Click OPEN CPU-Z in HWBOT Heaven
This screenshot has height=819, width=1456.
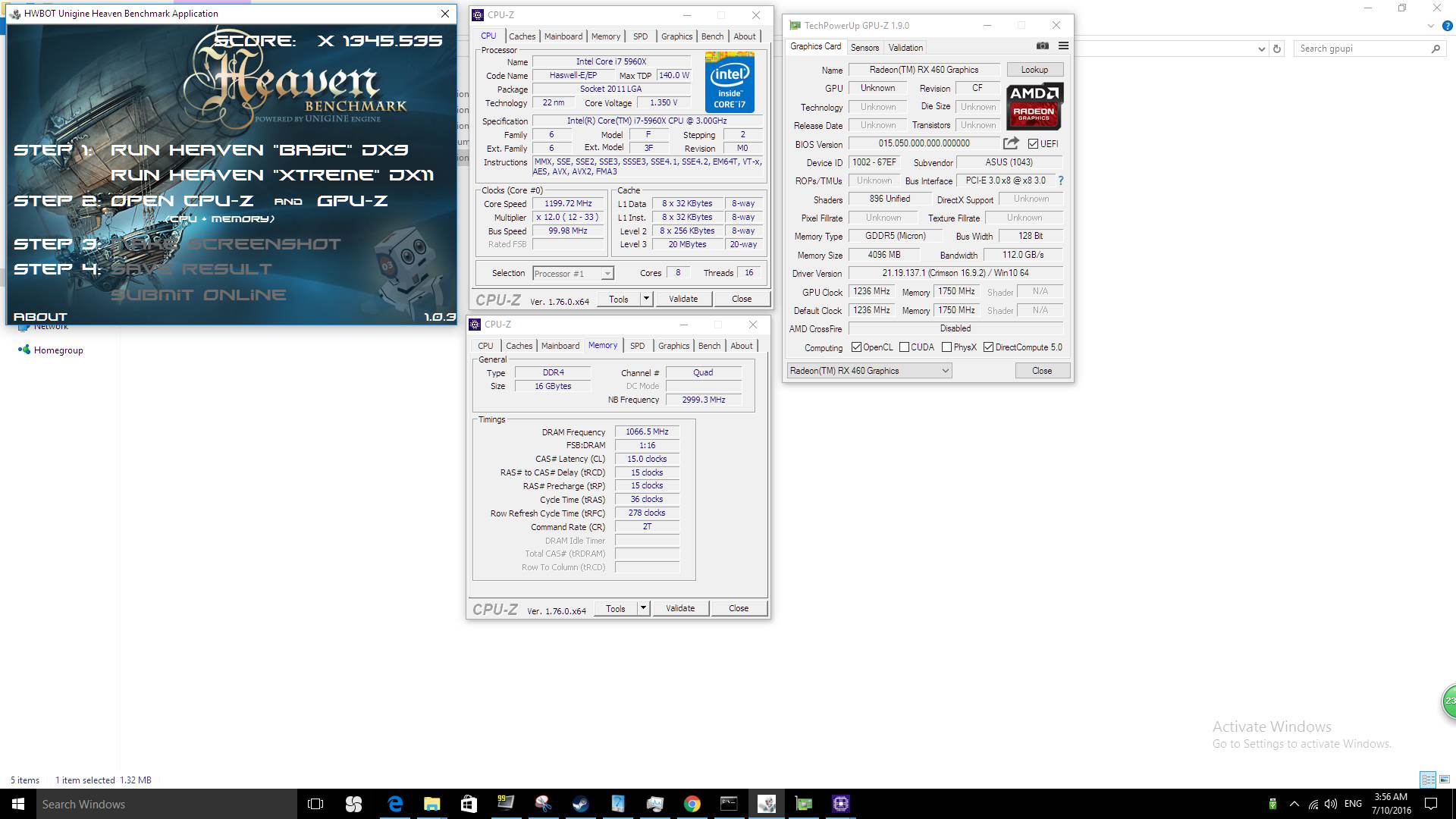click(182, 201)
